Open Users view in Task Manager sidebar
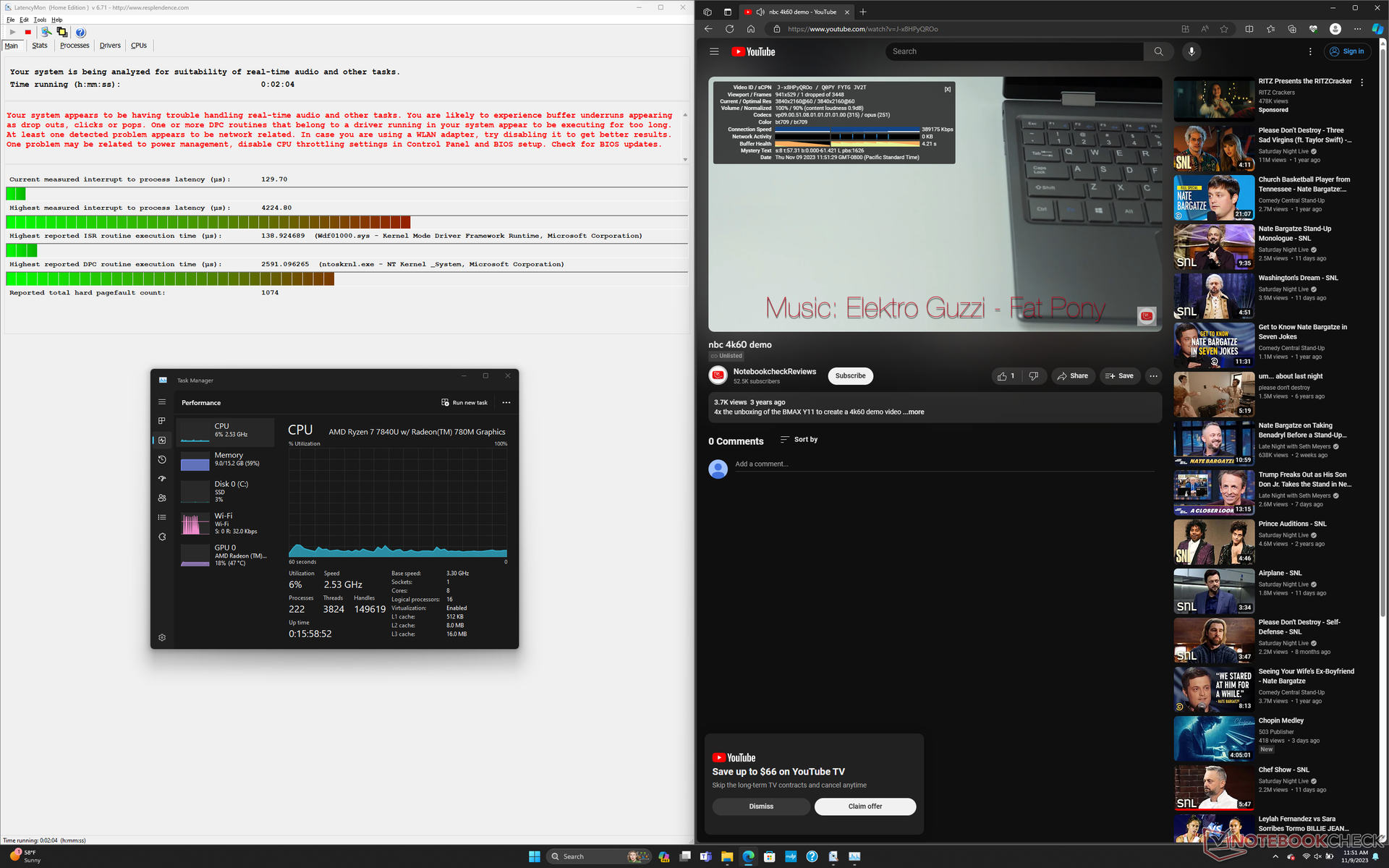 tap(162, 498)
